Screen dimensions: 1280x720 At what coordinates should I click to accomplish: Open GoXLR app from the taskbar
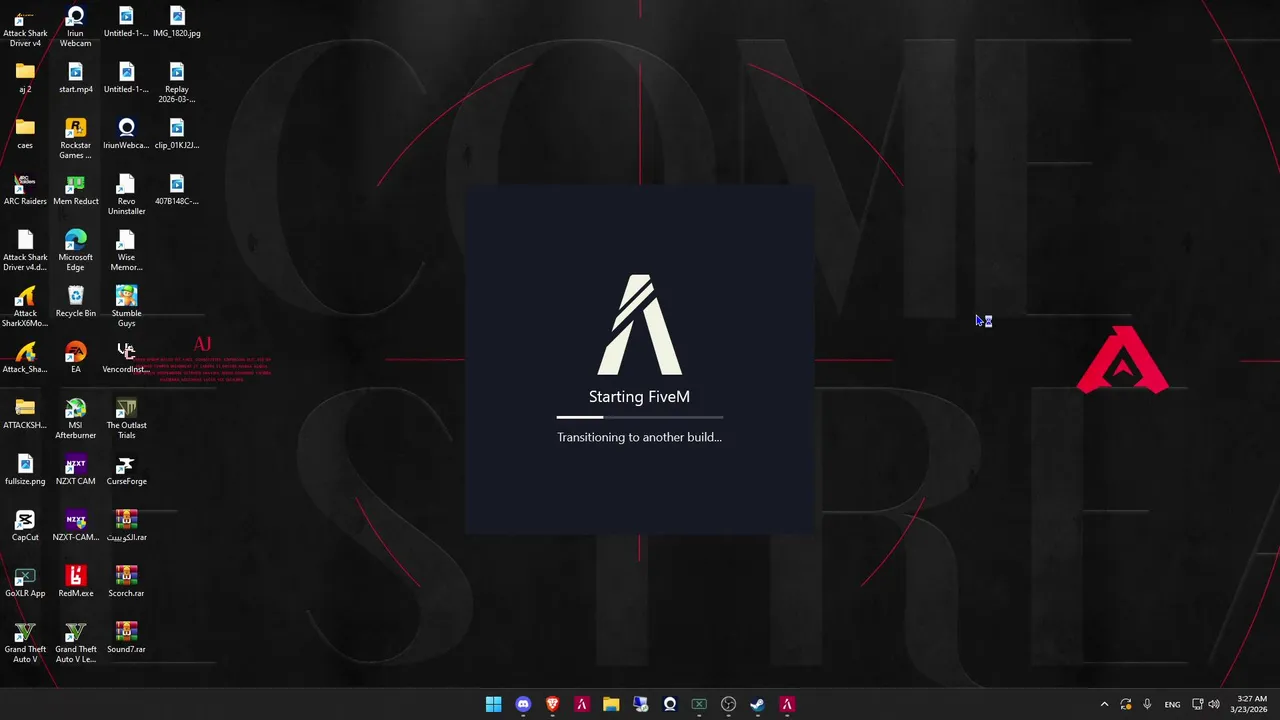(699, 704)
